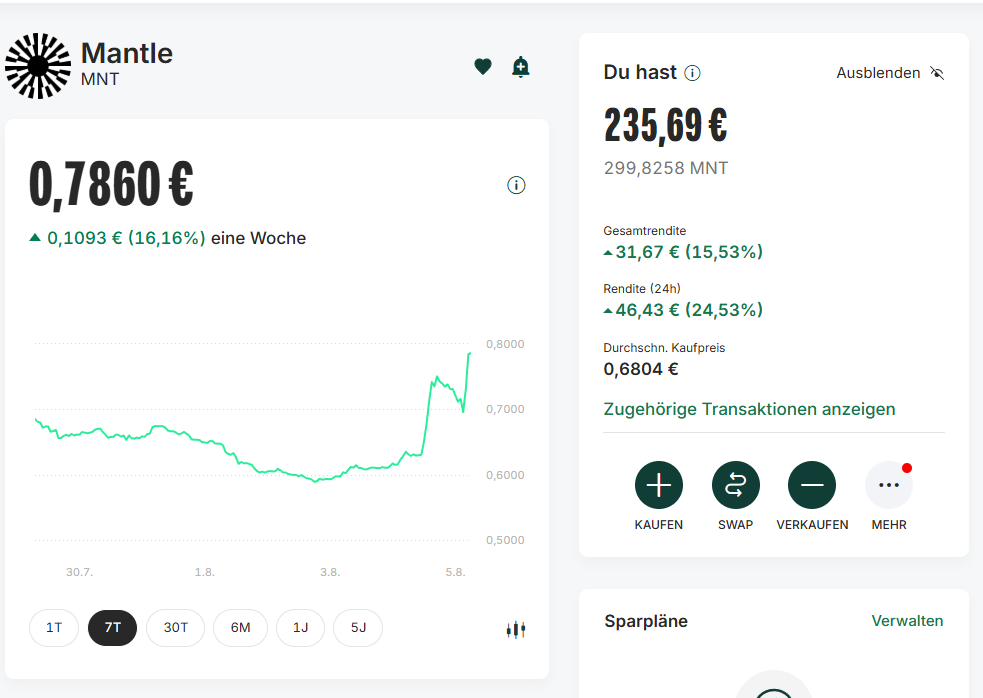Click the 3.8. date label
983x698 pixels.
pos(330,572)
